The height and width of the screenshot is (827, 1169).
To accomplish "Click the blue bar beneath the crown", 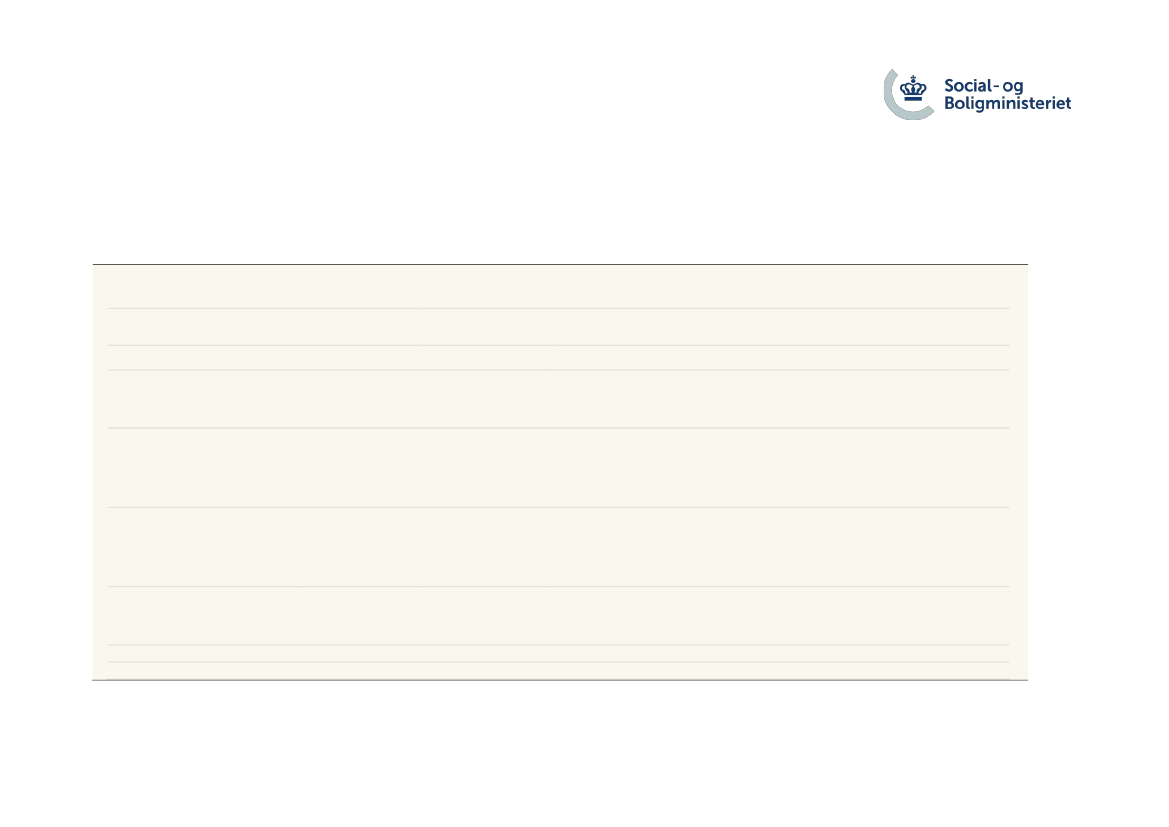I will point(913,98).
